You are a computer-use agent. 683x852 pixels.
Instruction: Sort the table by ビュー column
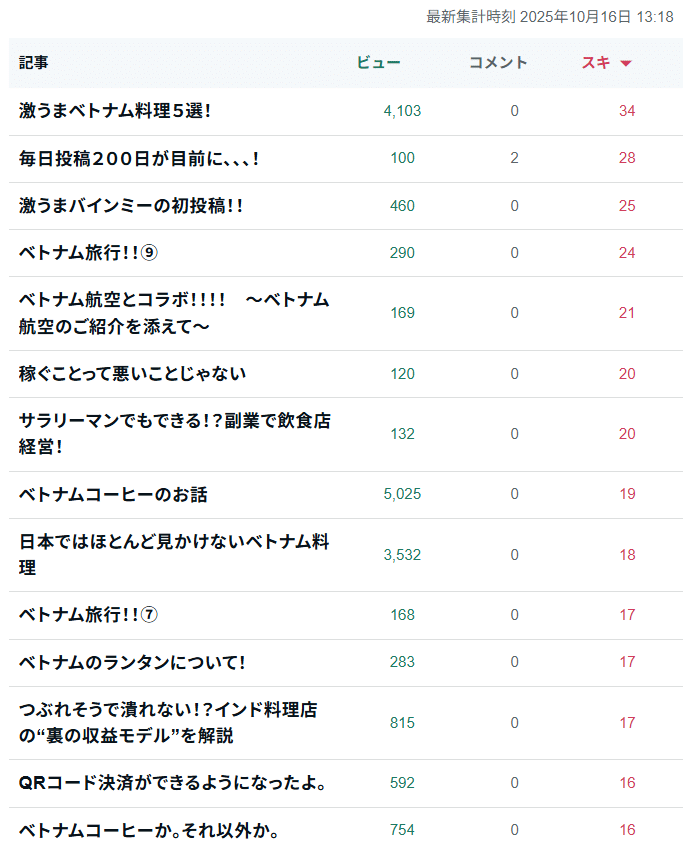tap(379, 63)
